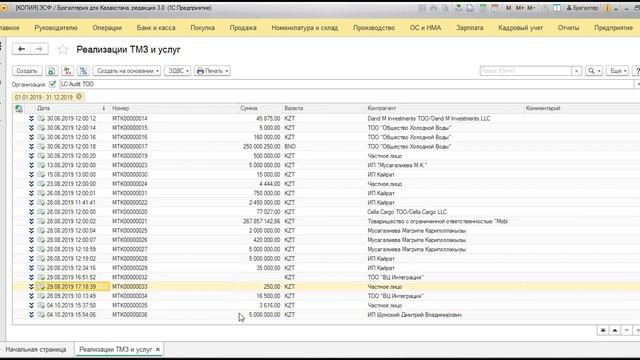Click the LC-Audit TOO organization field
Screen dimensions: 640x360
click(x=347, y=84)
